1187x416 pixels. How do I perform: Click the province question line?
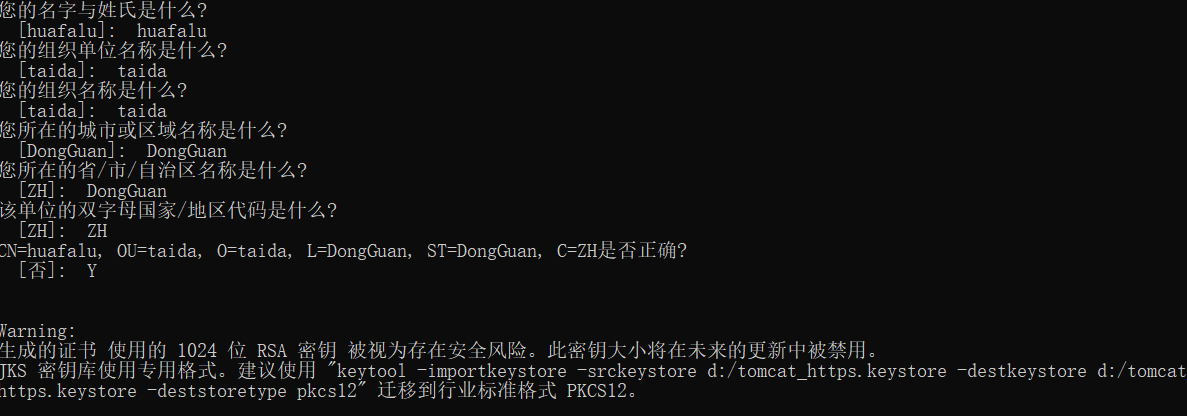coord(154,170)
